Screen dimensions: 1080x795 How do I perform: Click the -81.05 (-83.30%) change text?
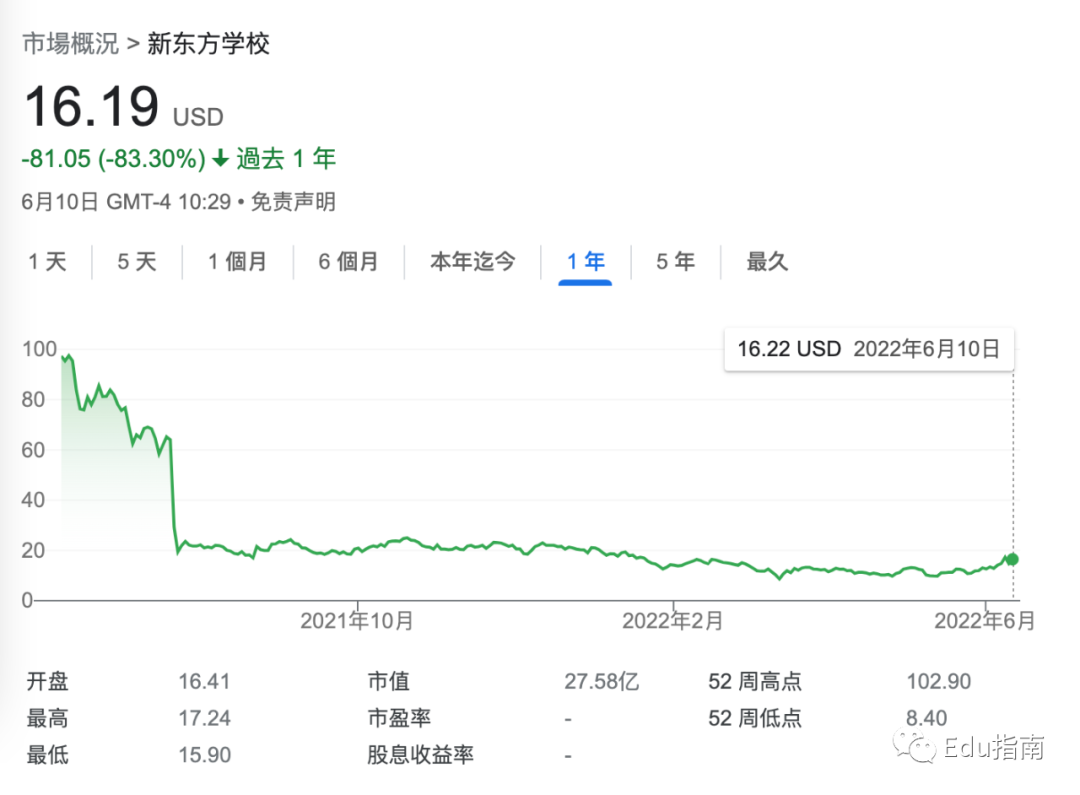[114, 159]
